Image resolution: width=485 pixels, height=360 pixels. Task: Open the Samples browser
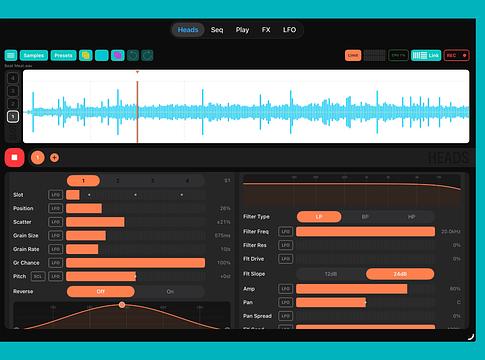(x=34, y=55)
